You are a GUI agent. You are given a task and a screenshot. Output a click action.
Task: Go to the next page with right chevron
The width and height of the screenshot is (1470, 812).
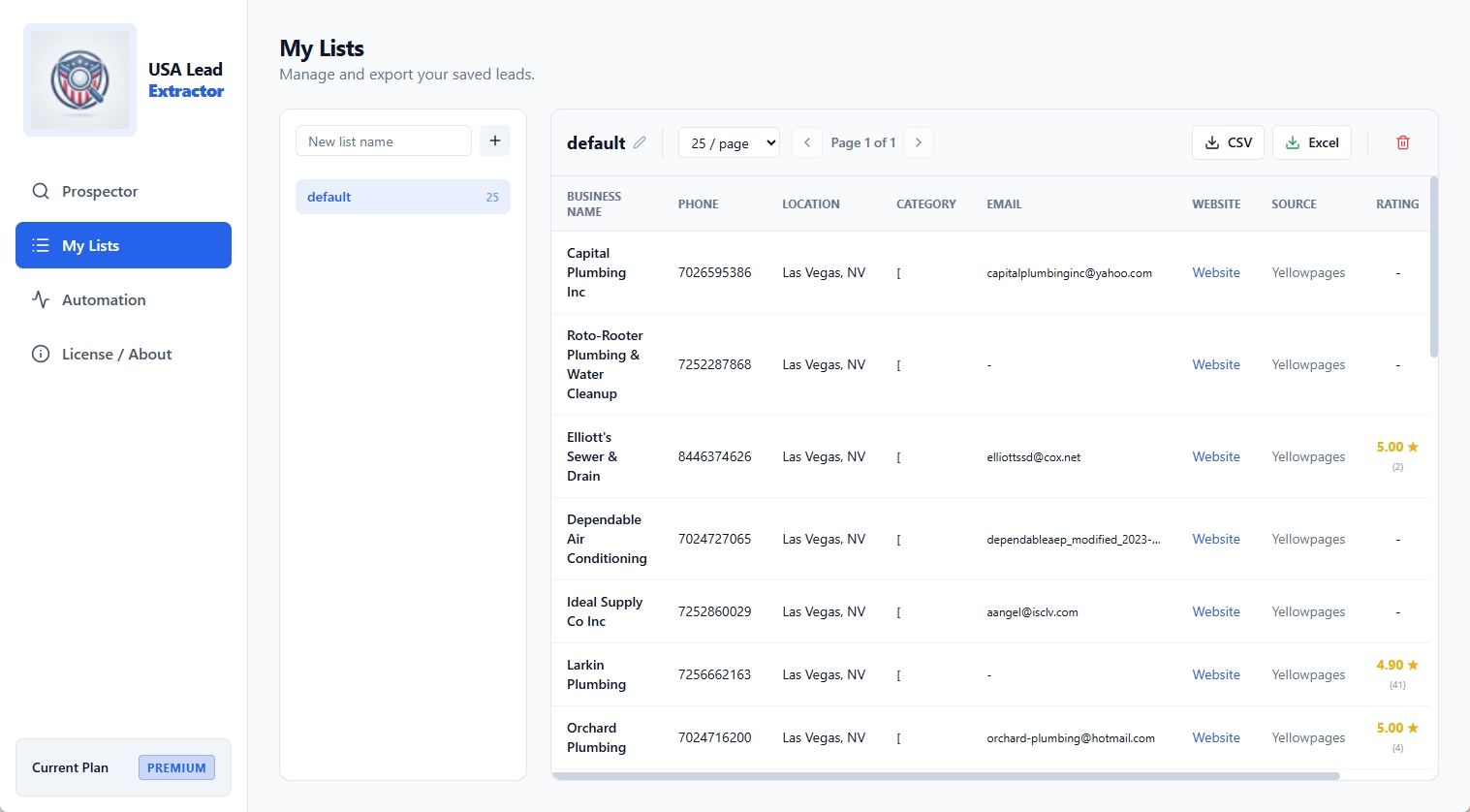tap(918, 142)
